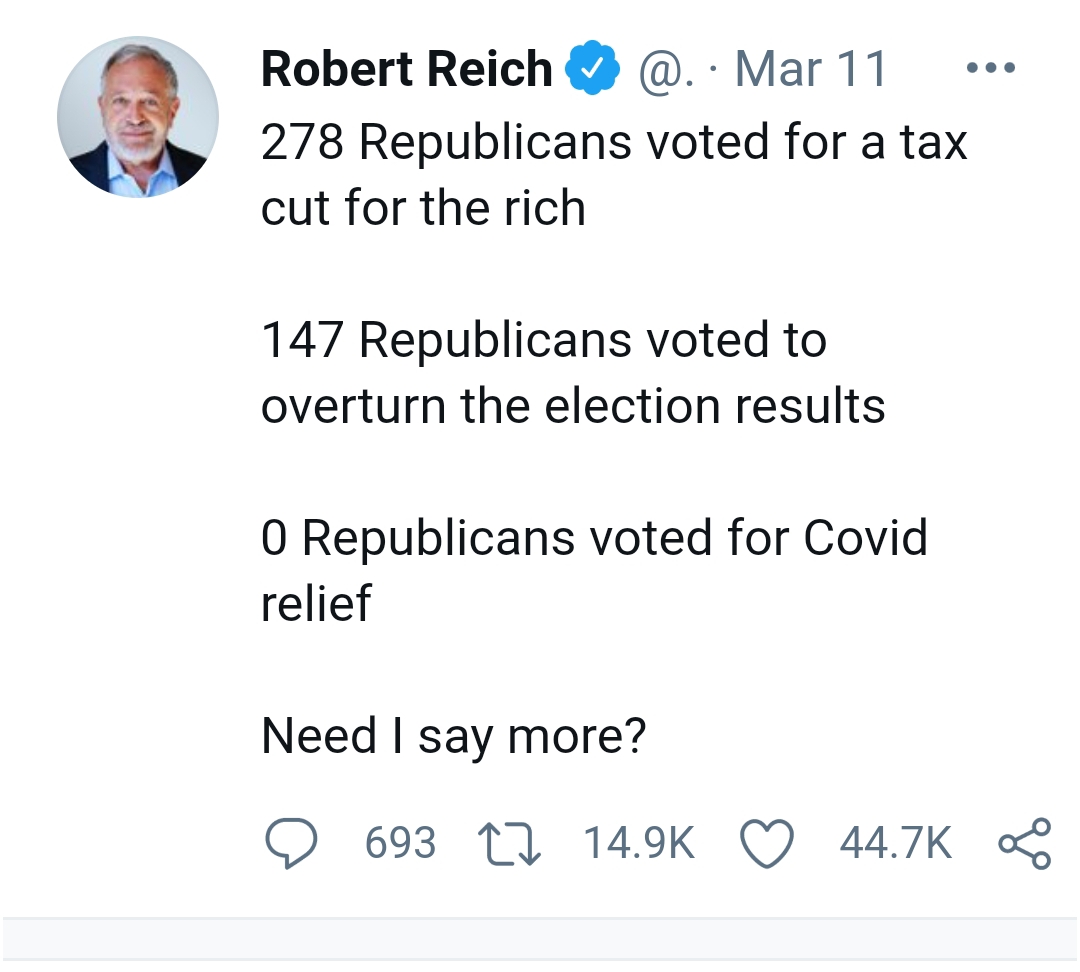Image resolution: width=1080 pixels, height=972 pixels.
Task: Click the '147 Republicans voted to' line
Action: point(543,340)
